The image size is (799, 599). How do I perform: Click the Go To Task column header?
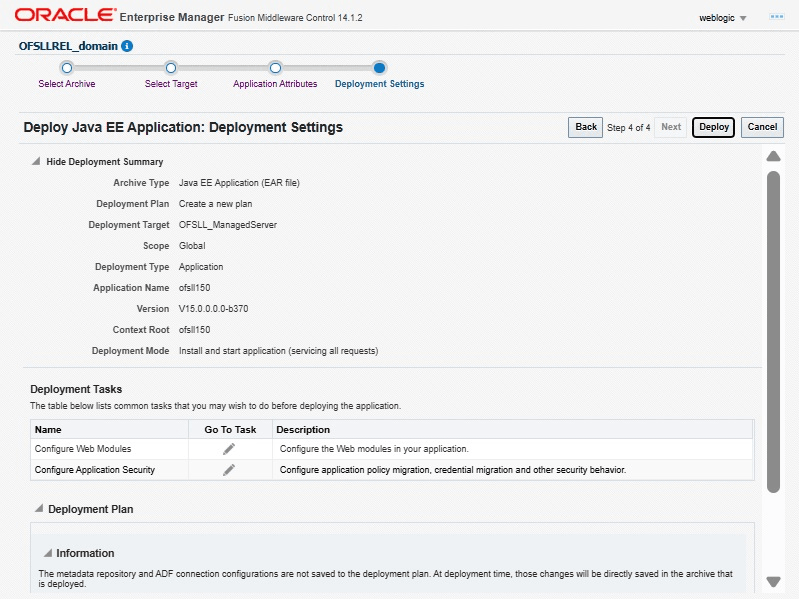(230, 430)
